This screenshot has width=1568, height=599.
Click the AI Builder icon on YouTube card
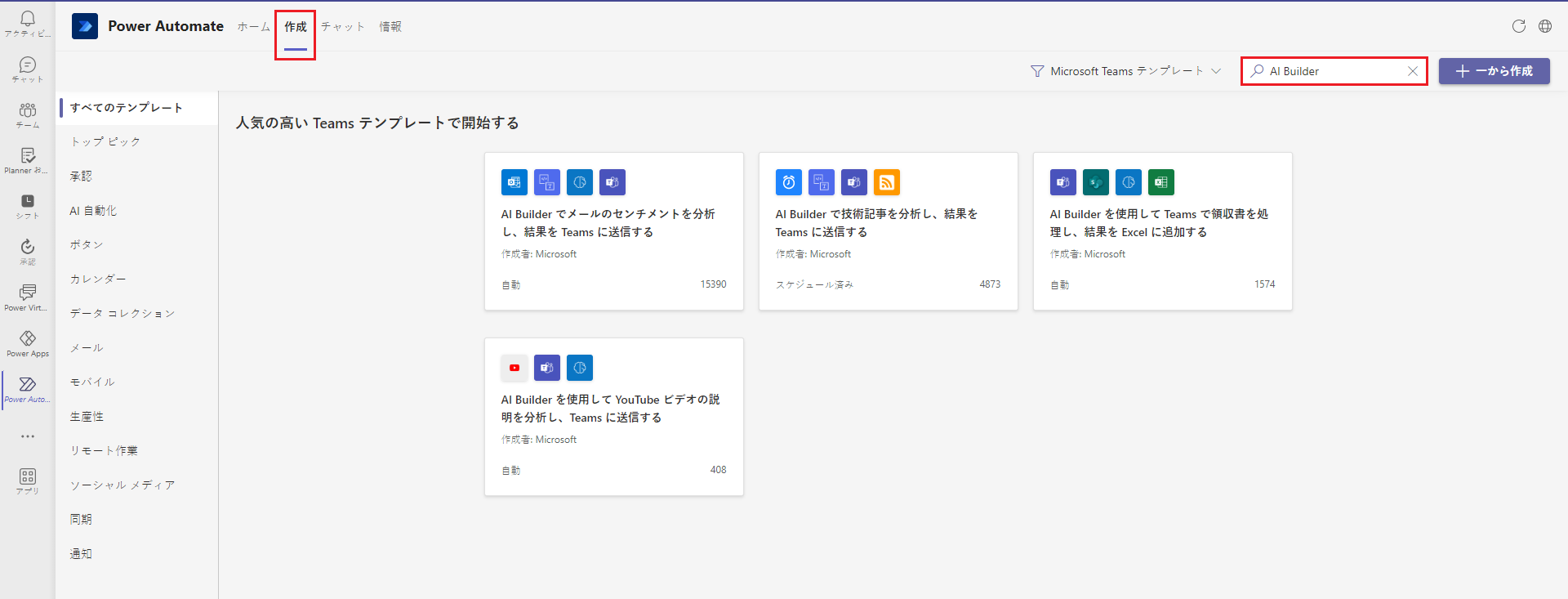coord(580,368)
